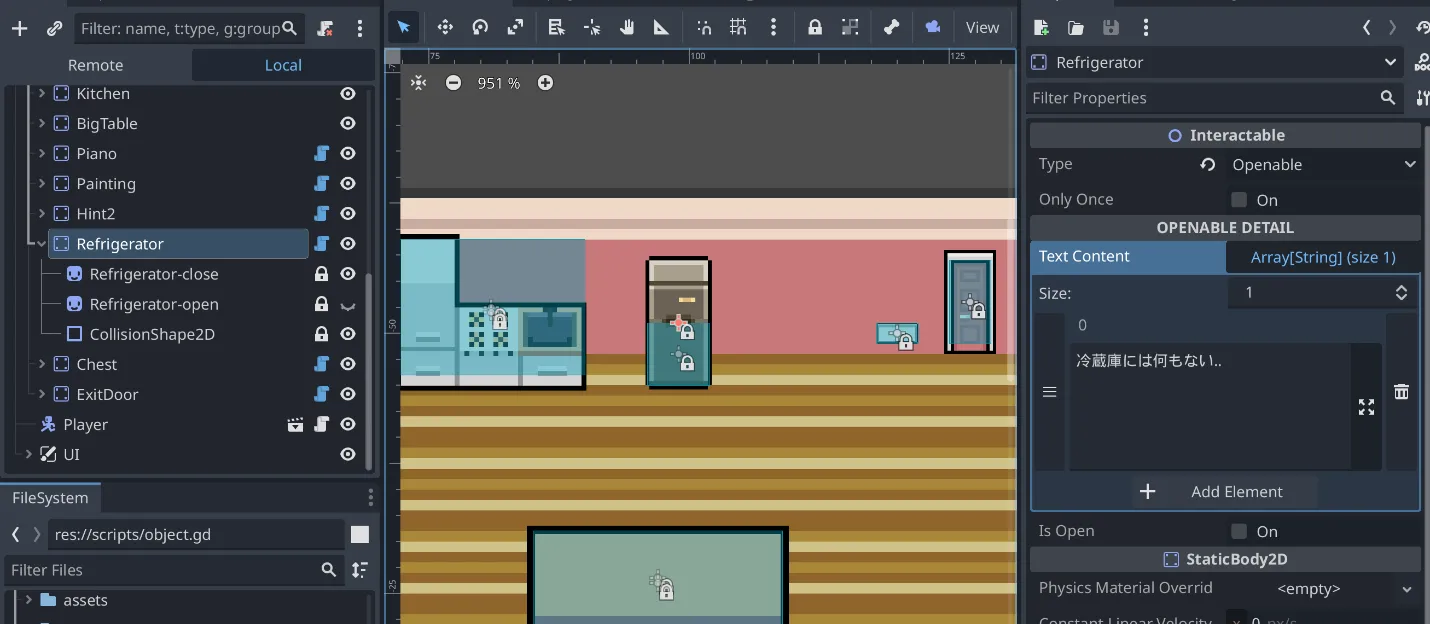Enable the Pan mode hand tool
Viewport: 1430px width, 624px height.
click(627, 28)
